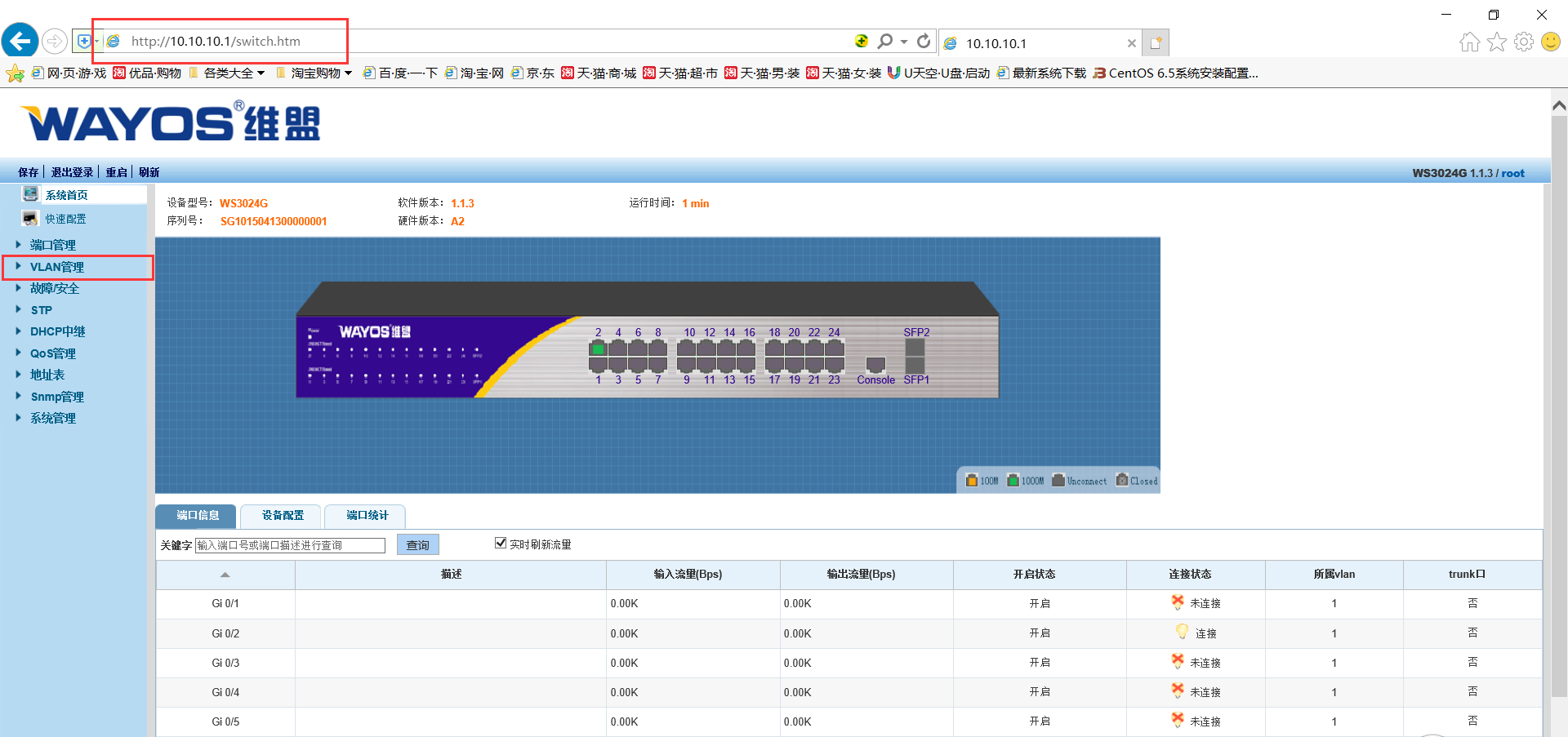Viewport: 1568px width, 737px height.
Task: Open the 天猫商城 bookmark
Action: (x=599, y=73)
